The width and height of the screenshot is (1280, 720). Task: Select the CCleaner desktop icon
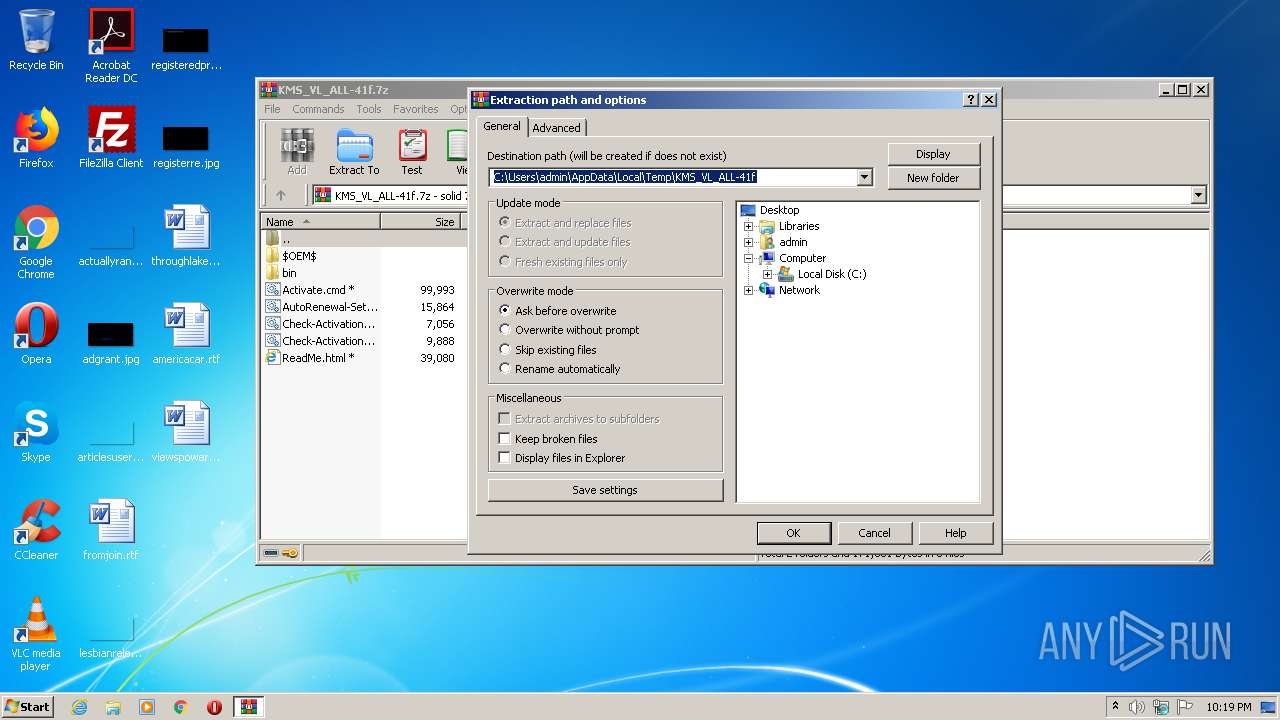coord(36,530)
